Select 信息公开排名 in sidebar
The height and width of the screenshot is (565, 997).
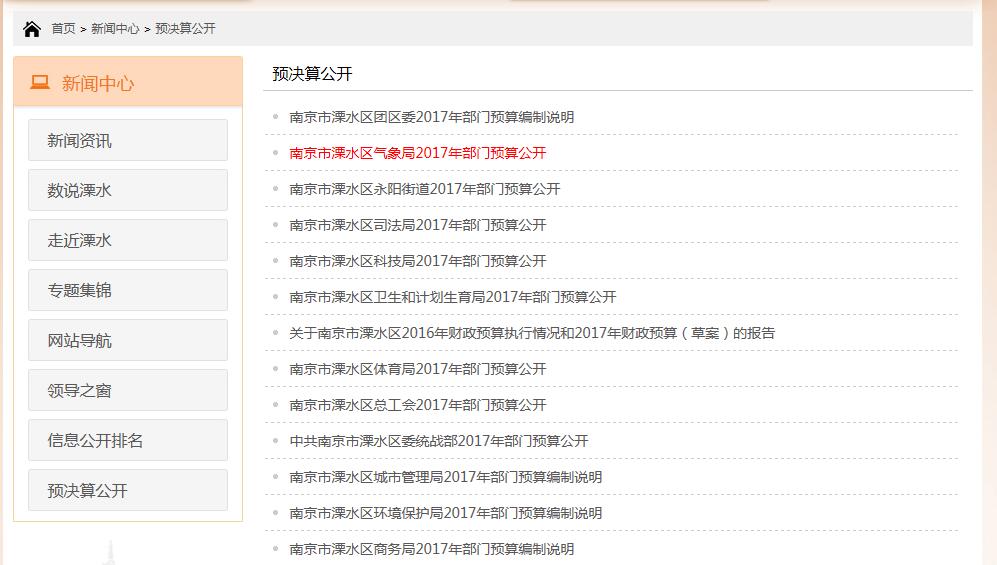(x=127, y=441)
